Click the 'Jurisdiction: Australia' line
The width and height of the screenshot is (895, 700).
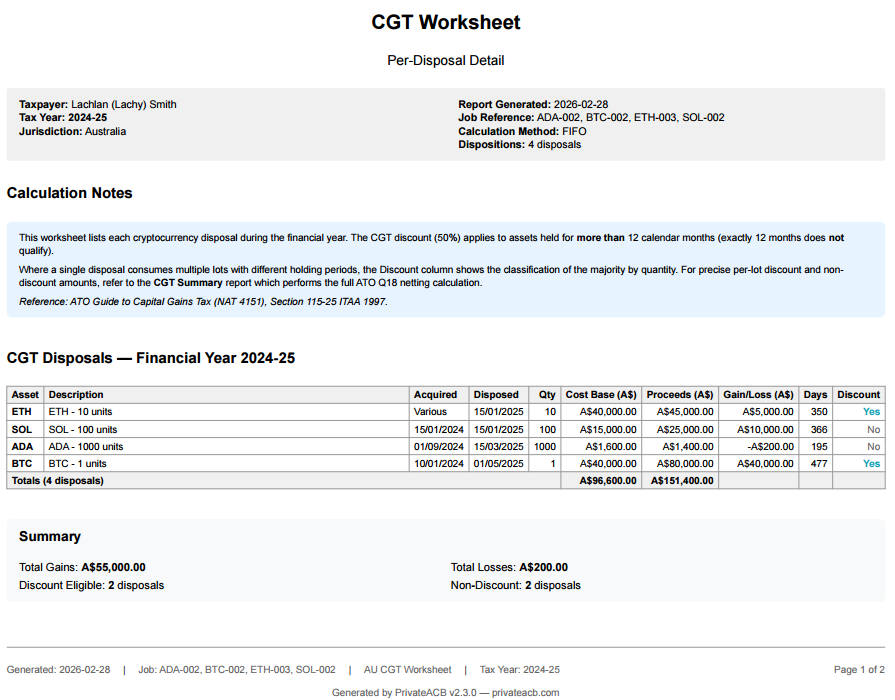pyautogui.click(x=72, y=131)
